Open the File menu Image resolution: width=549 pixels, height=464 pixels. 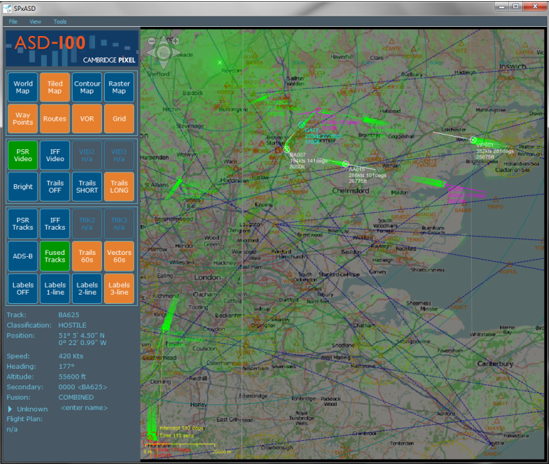coord(13,21)
